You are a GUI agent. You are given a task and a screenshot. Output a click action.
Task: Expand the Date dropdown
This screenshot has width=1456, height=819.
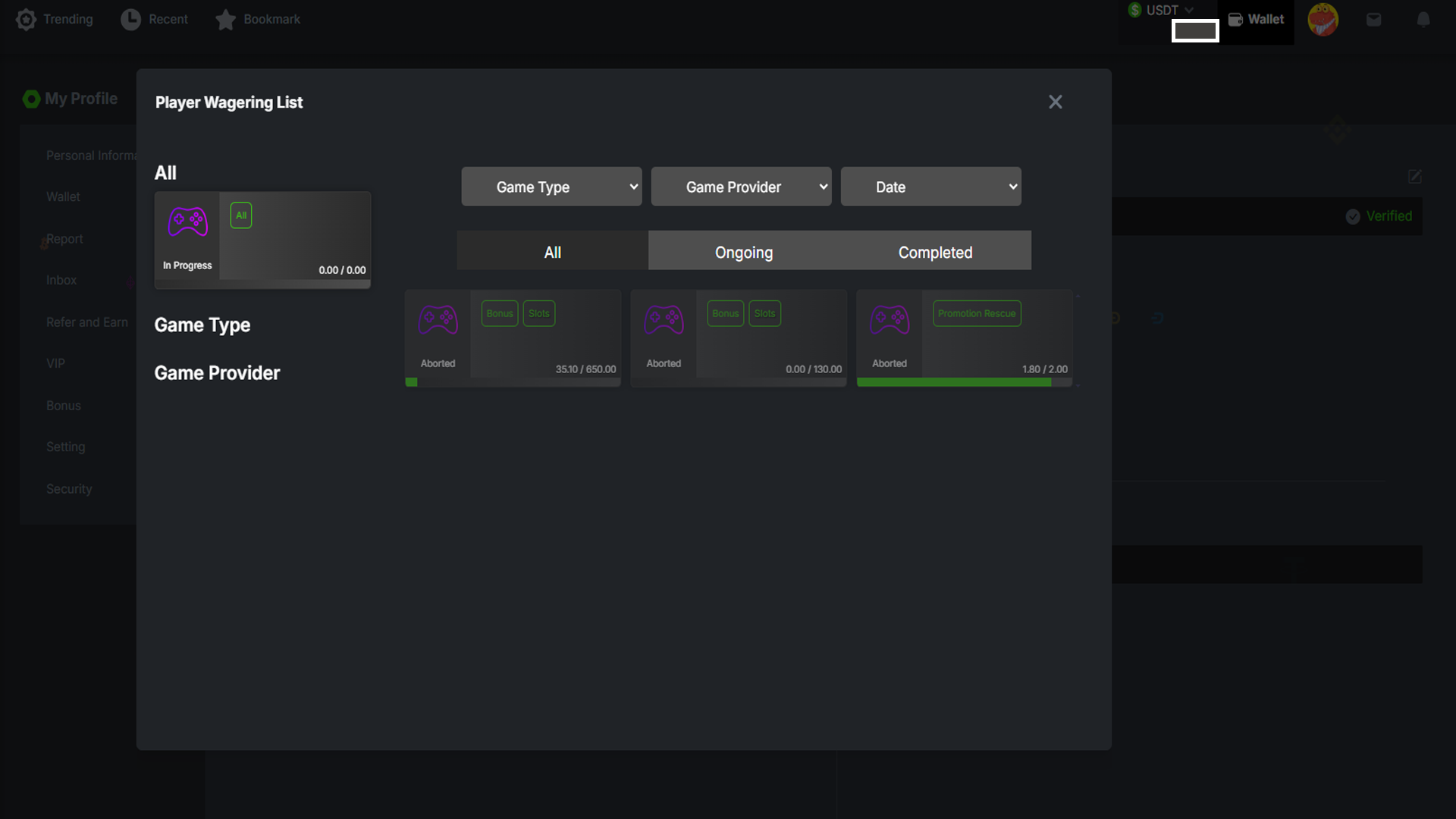(930, 187)
